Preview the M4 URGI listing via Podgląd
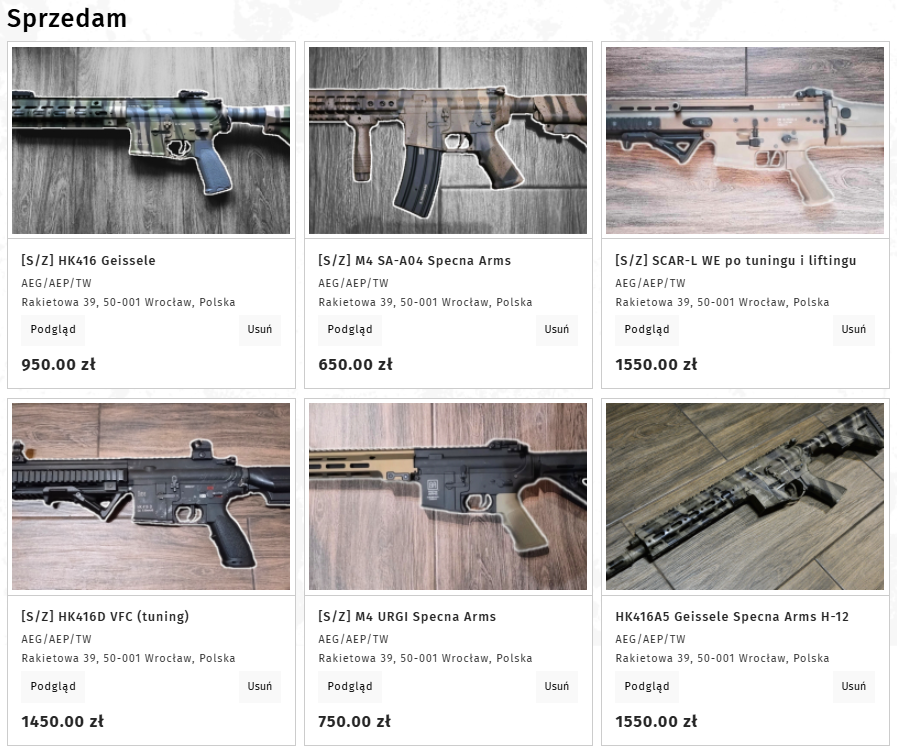This screenshot has width=897, height=751. (x=350, y=686)
